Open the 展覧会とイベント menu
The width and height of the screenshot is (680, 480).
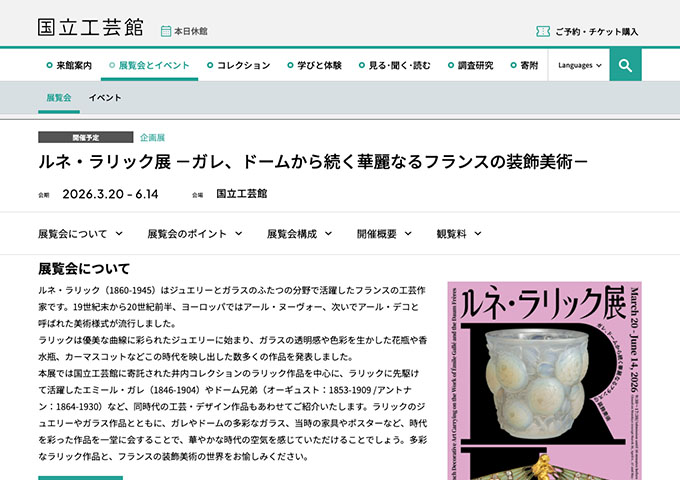149,65
